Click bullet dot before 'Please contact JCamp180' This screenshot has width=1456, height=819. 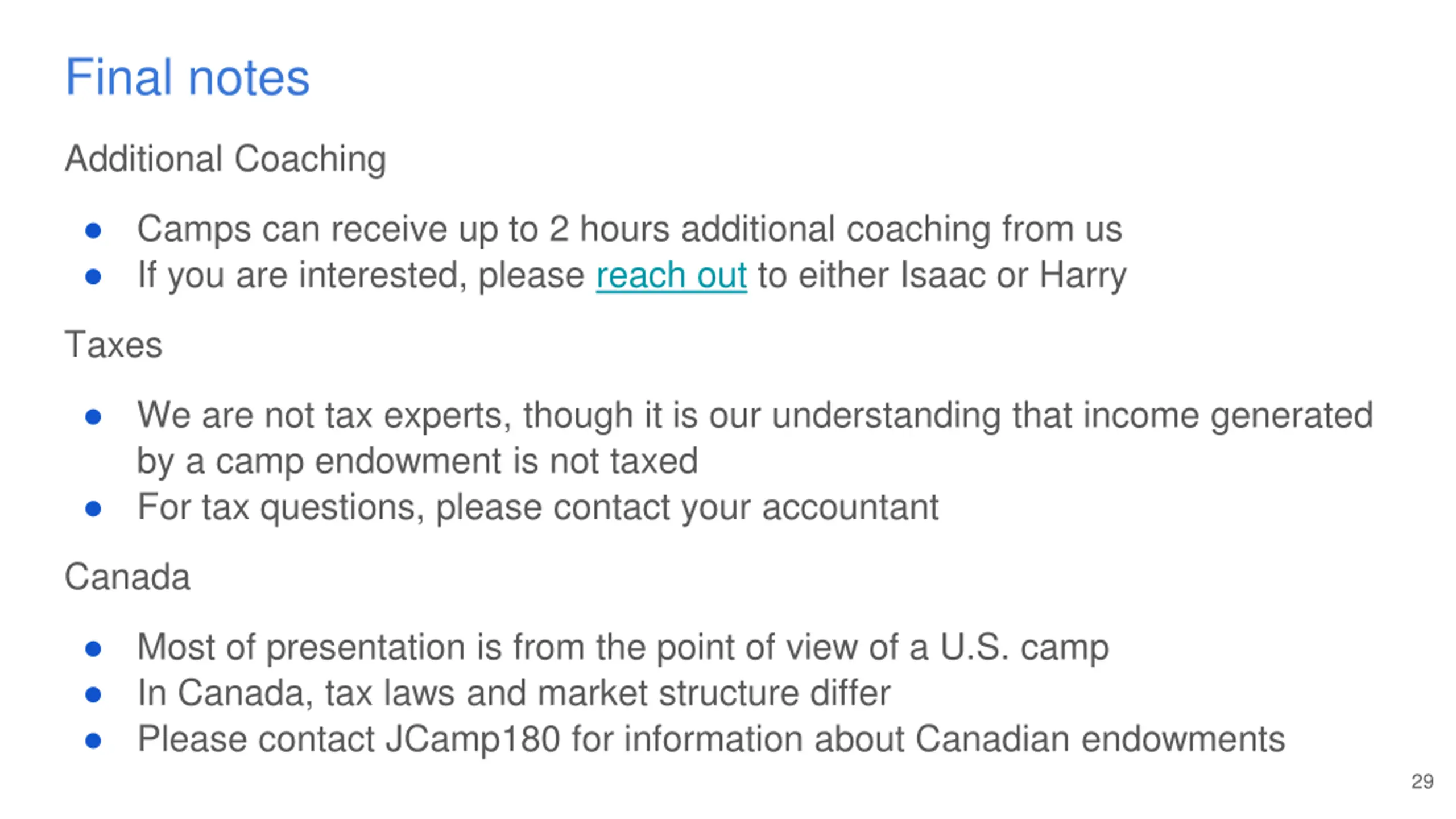click(x=93, y=741)
